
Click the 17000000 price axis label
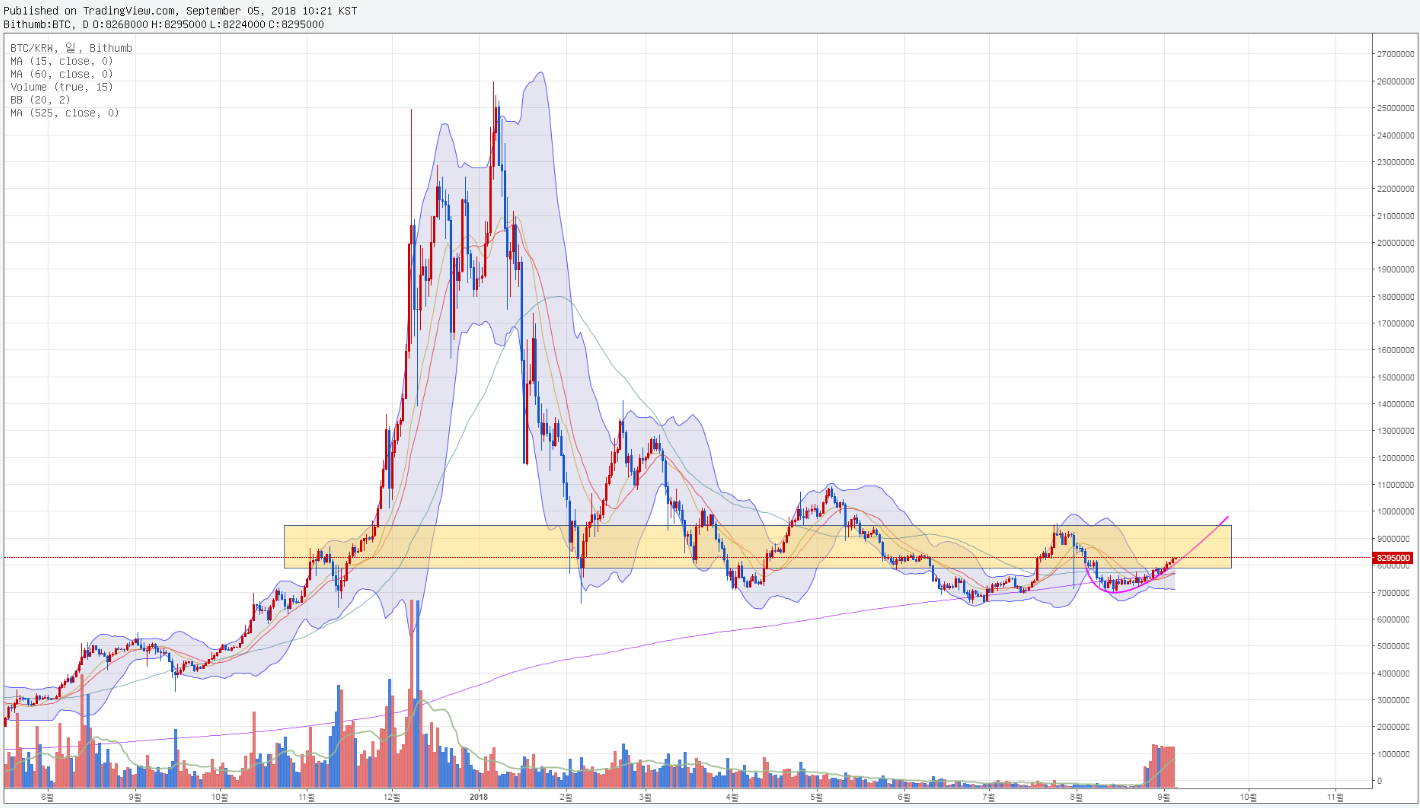[x=1395, y=323]
